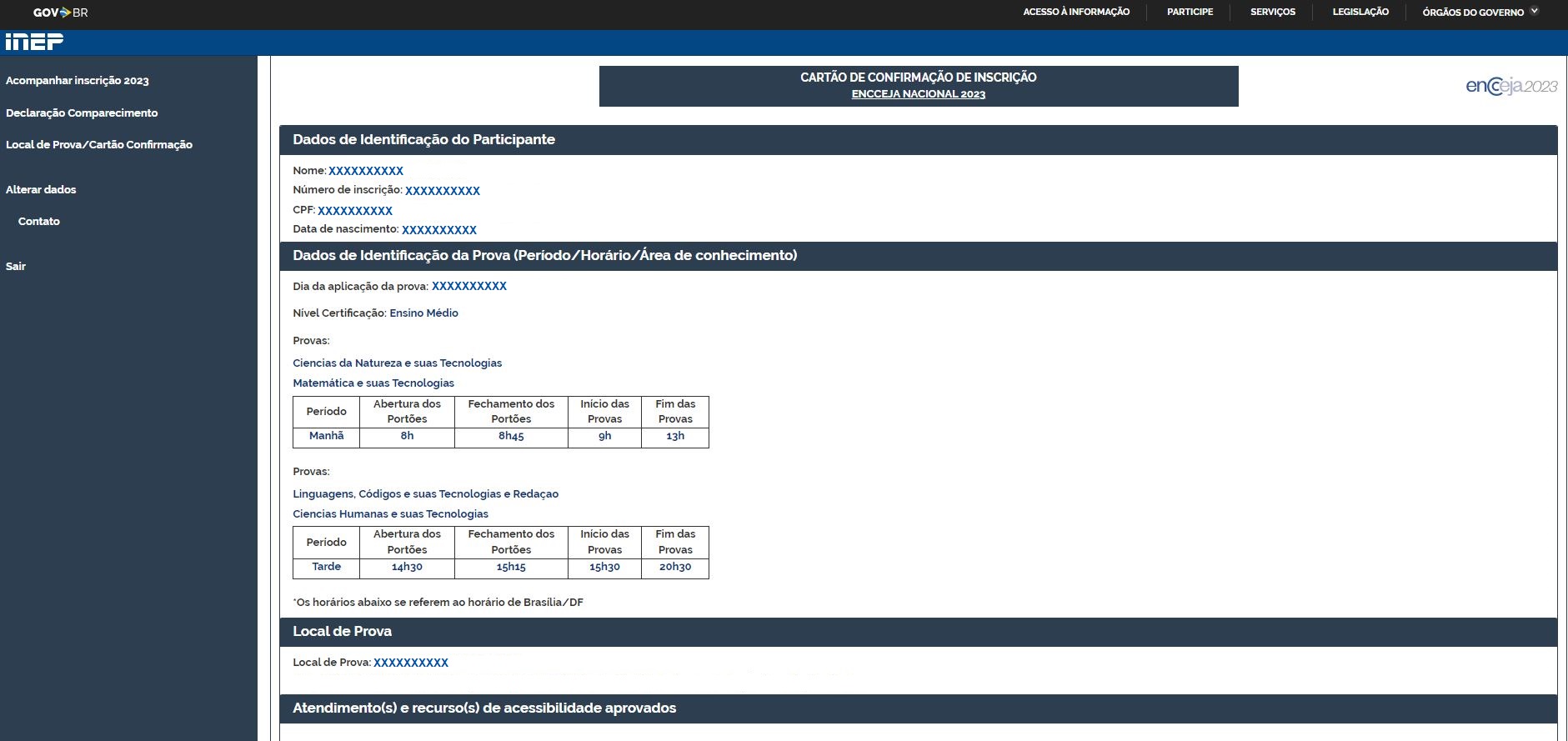
Task: Open Acesso à Informação menu item
Action: (x=1076, y=12)
